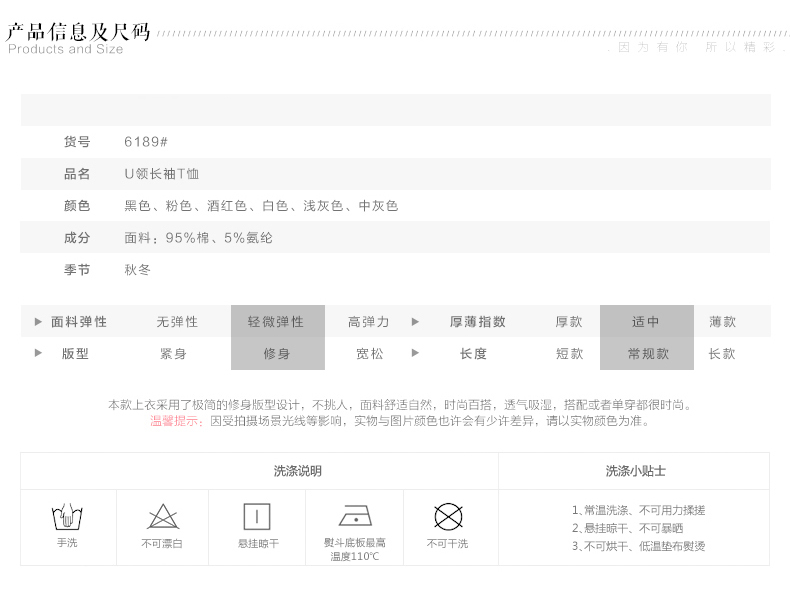Click the 颜色 row label
This screenshot has height=590, width=790.
tap(77, 206)
